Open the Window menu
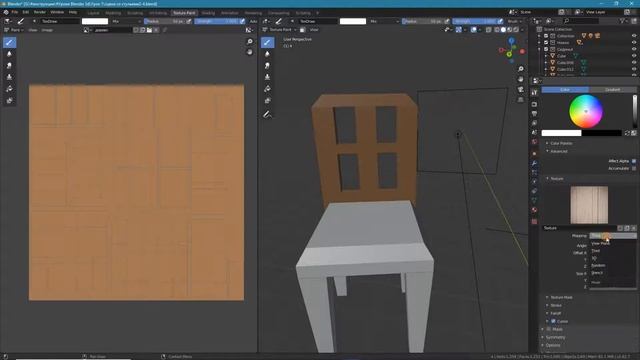640x360 pixels. point(57,12)
